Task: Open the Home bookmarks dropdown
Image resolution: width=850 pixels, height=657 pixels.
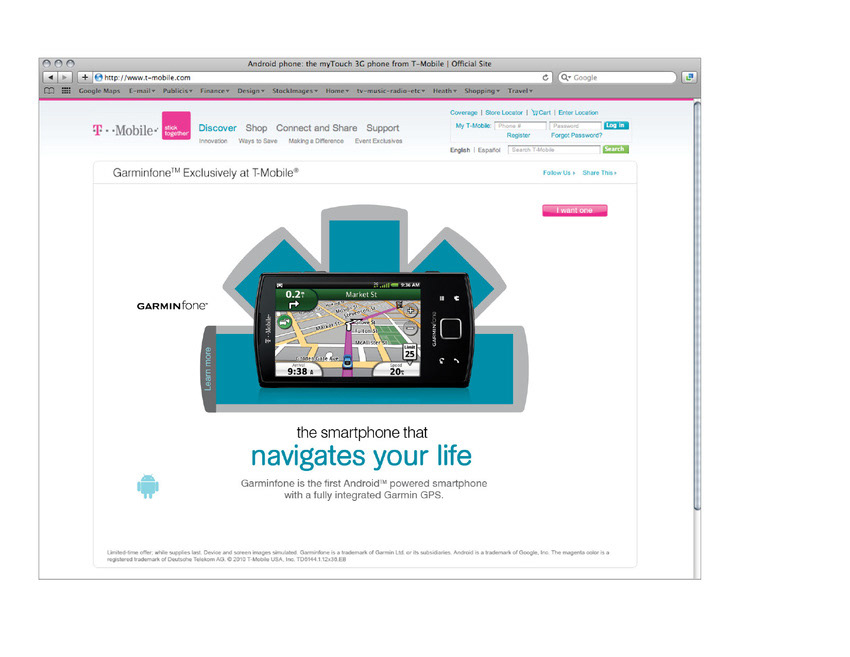Action: 337,91
